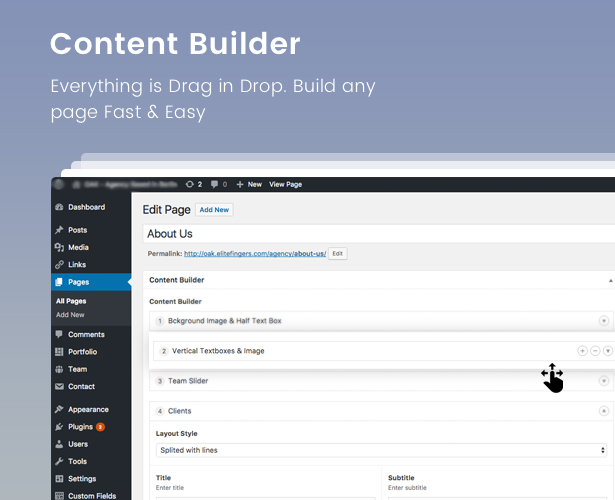This screenshot has width=615, height=500.
Task: Open Portfolio in the sidebar
Action: [82, 352]
